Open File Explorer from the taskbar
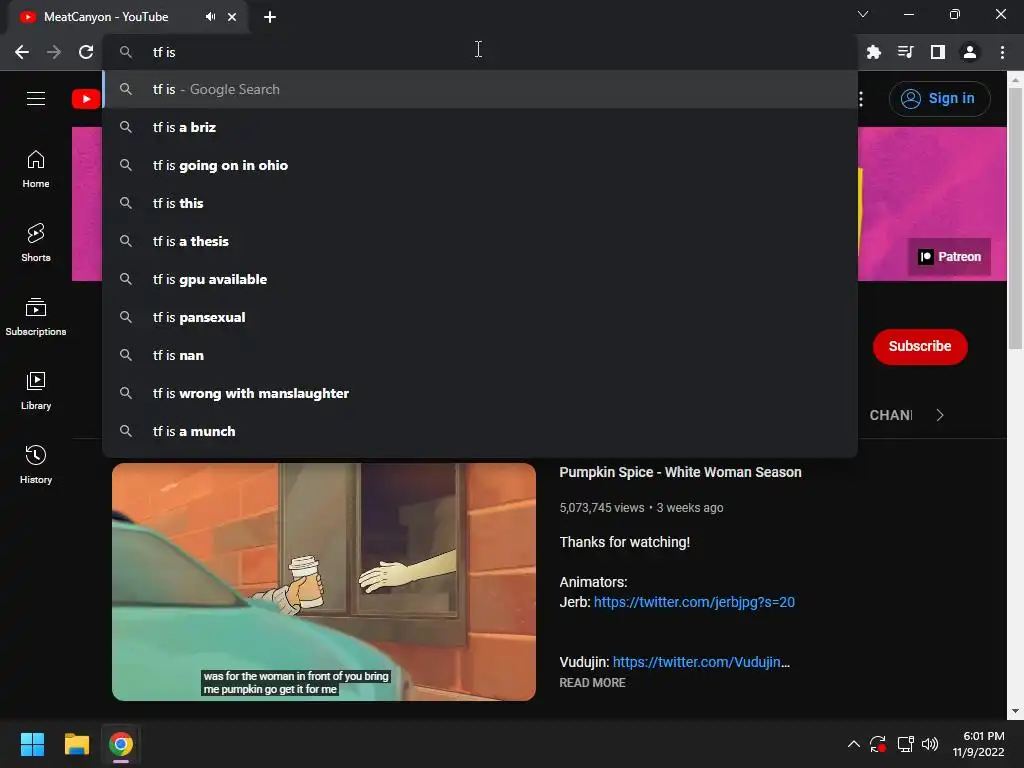 coord(76,744)
